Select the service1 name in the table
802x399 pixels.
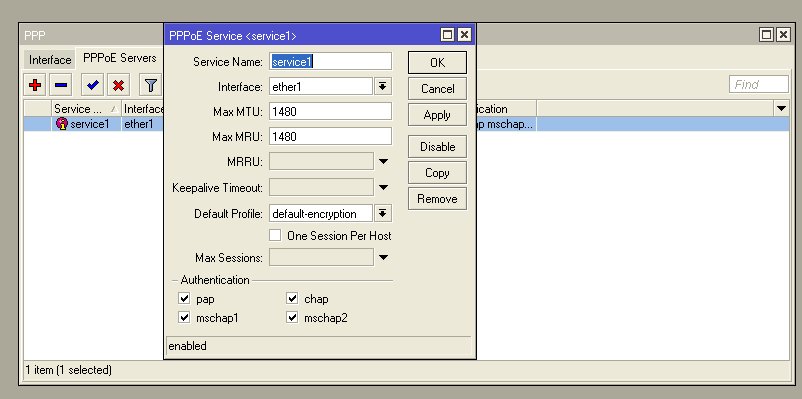coord(90,124)
